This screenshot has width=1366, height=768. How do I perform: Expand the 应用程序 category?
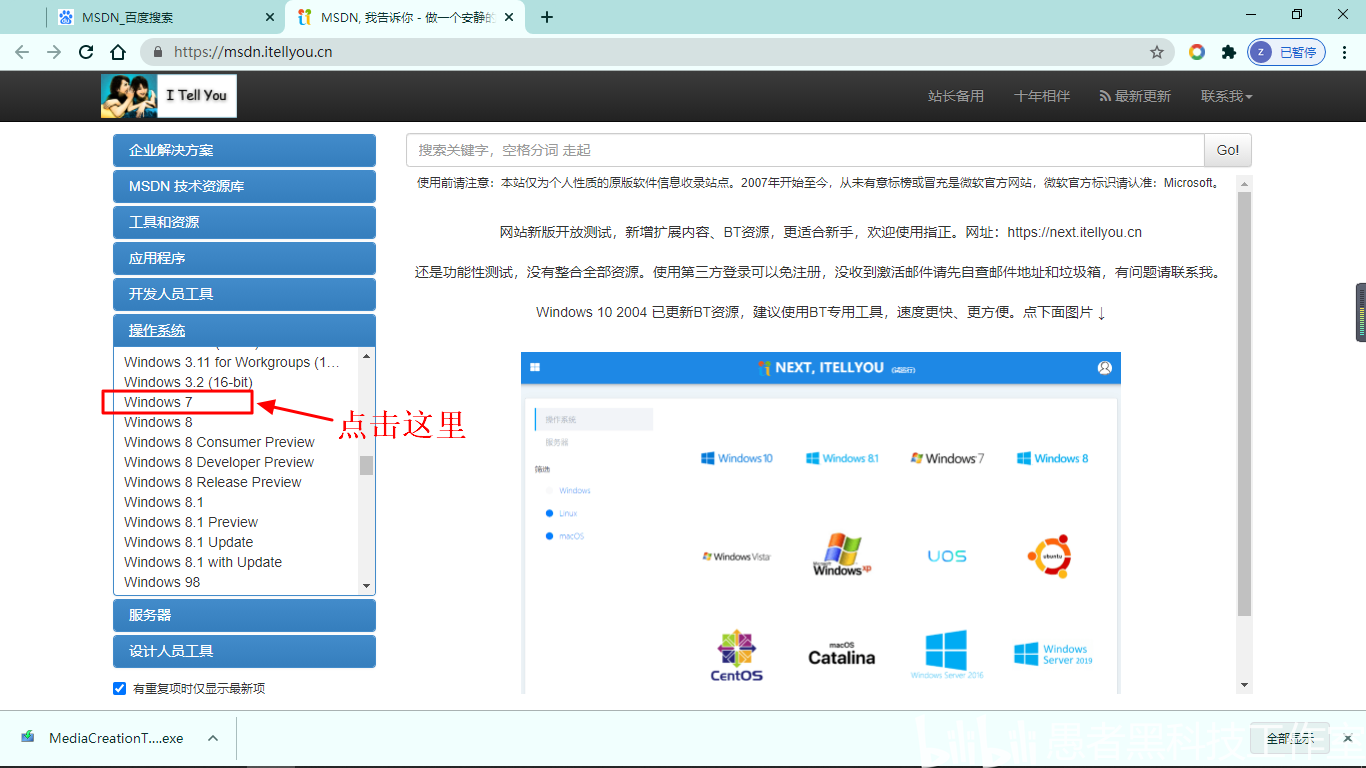[244, 258]
